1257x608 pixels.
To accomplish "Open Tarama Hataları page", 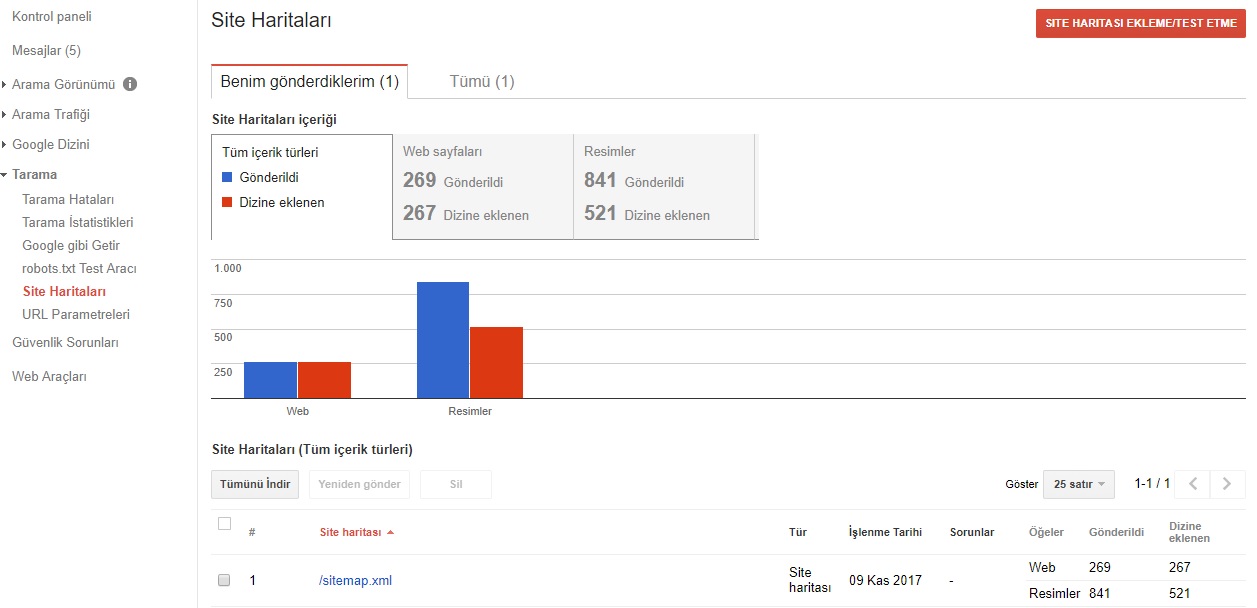I will coord(68,200).
